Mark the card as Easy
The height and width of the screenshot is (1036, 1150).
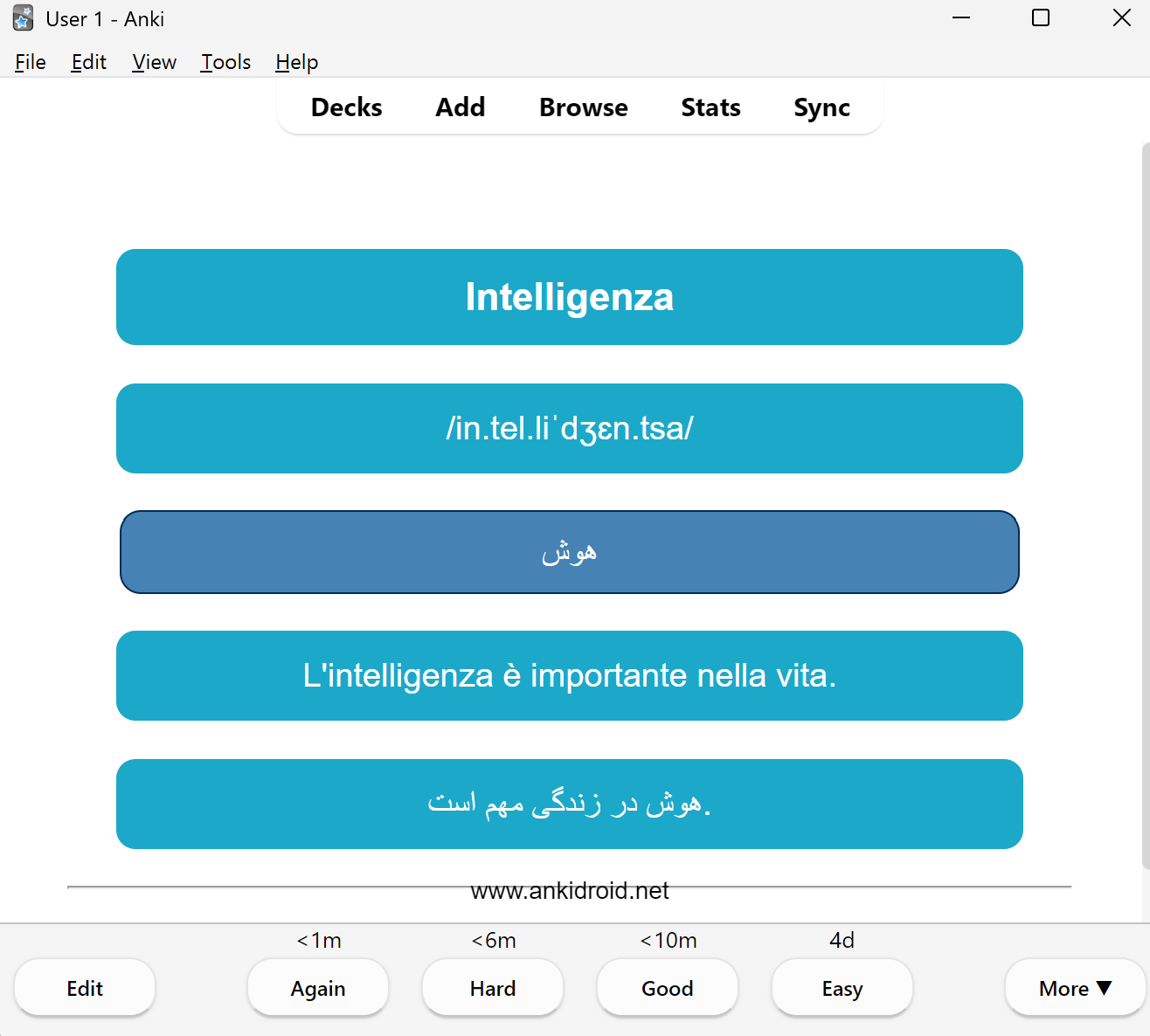tap(842, 988)
